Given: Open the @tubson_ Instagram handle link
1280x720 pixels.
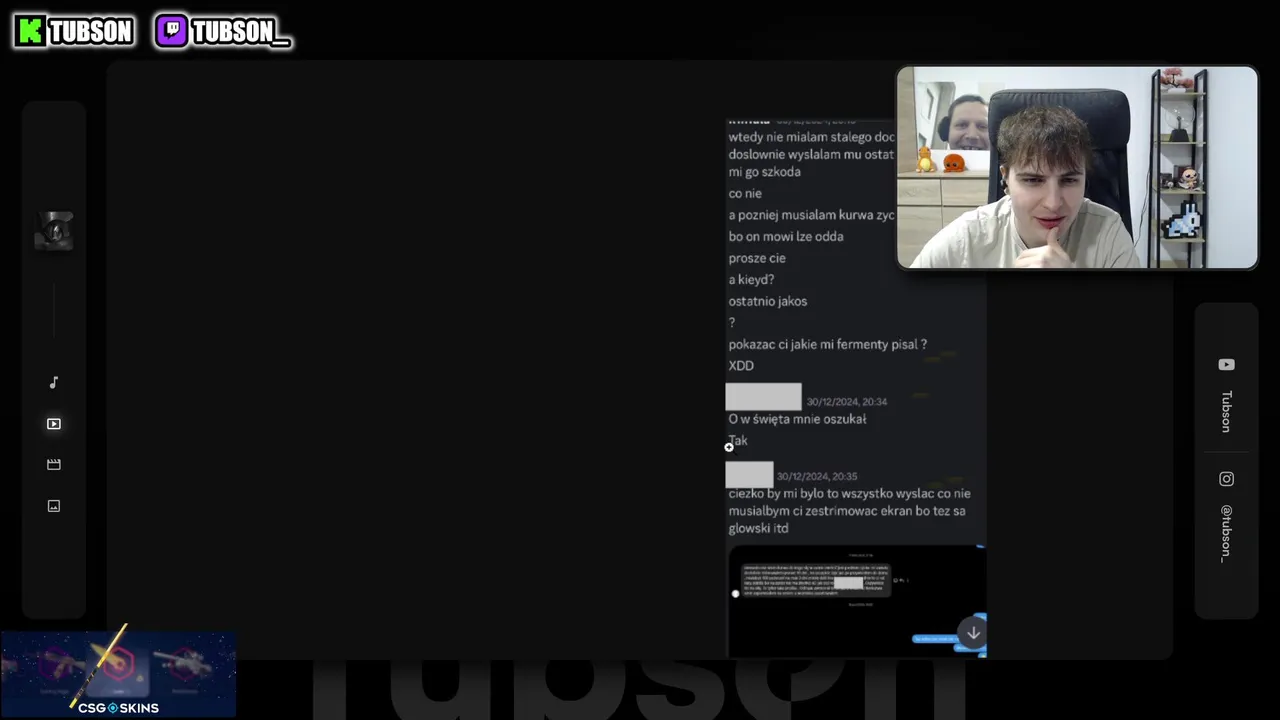Looking at the screenshot, I should (1226, 534).
